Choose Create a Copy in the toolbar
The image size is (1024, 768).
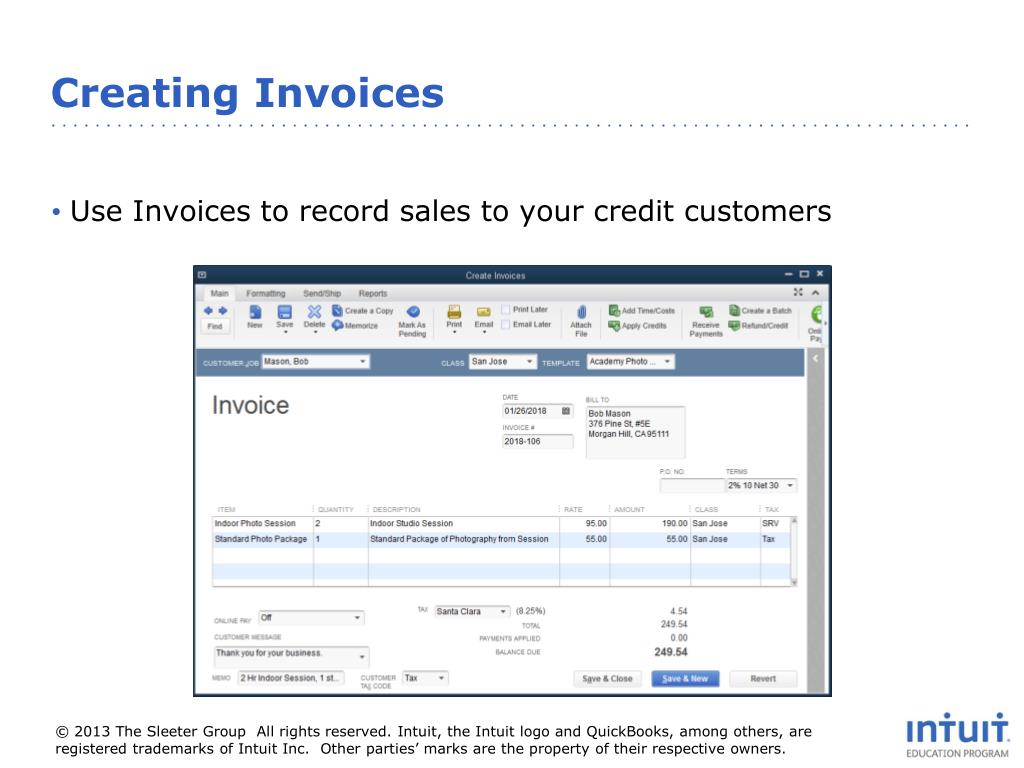click(363, 311)
